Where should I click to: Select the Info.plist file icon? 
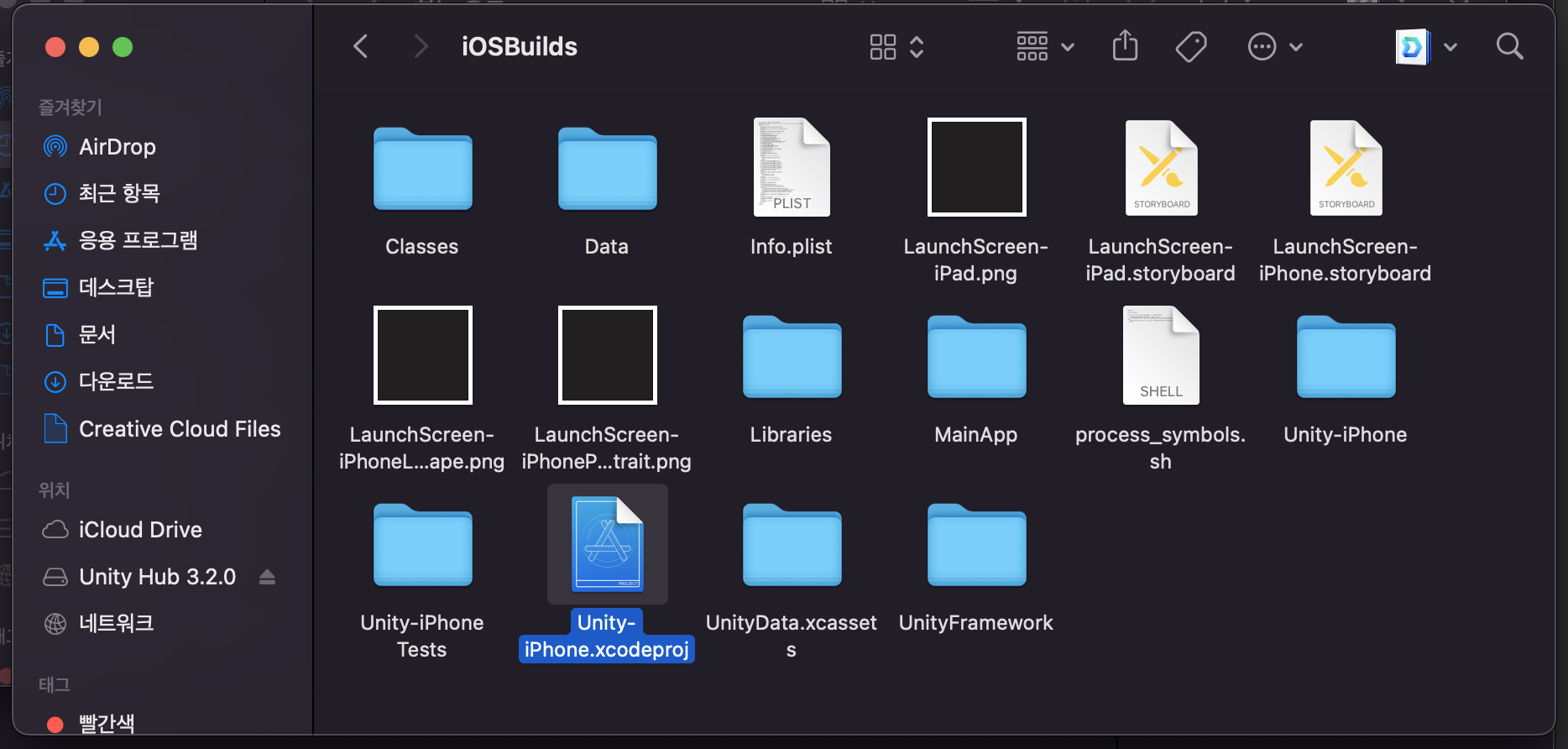tap(792, 167)
